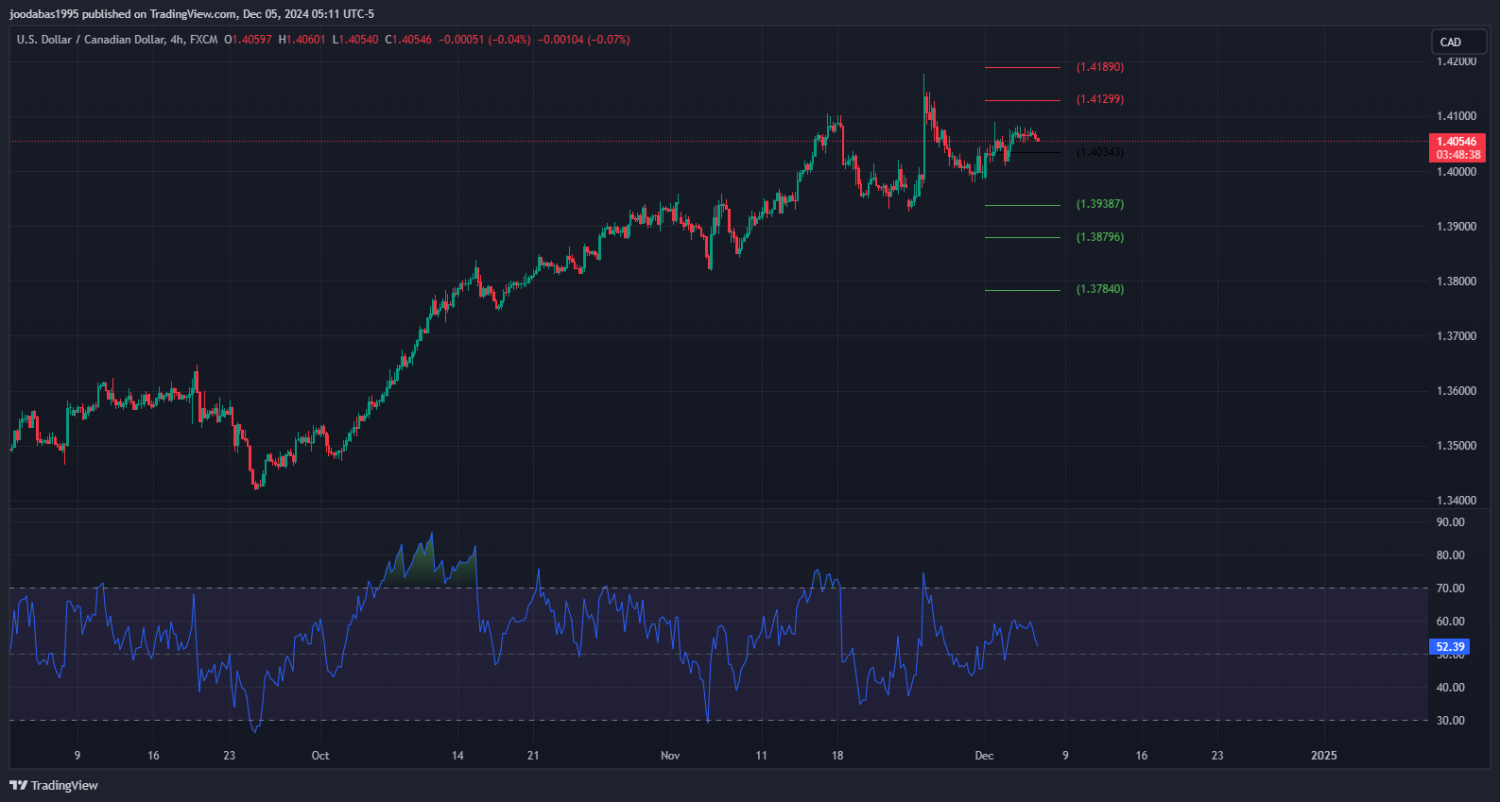This screenshot has width=1500, height=802.
Task: Select the green level label (1.37840)
Action: click(1100, 289)
